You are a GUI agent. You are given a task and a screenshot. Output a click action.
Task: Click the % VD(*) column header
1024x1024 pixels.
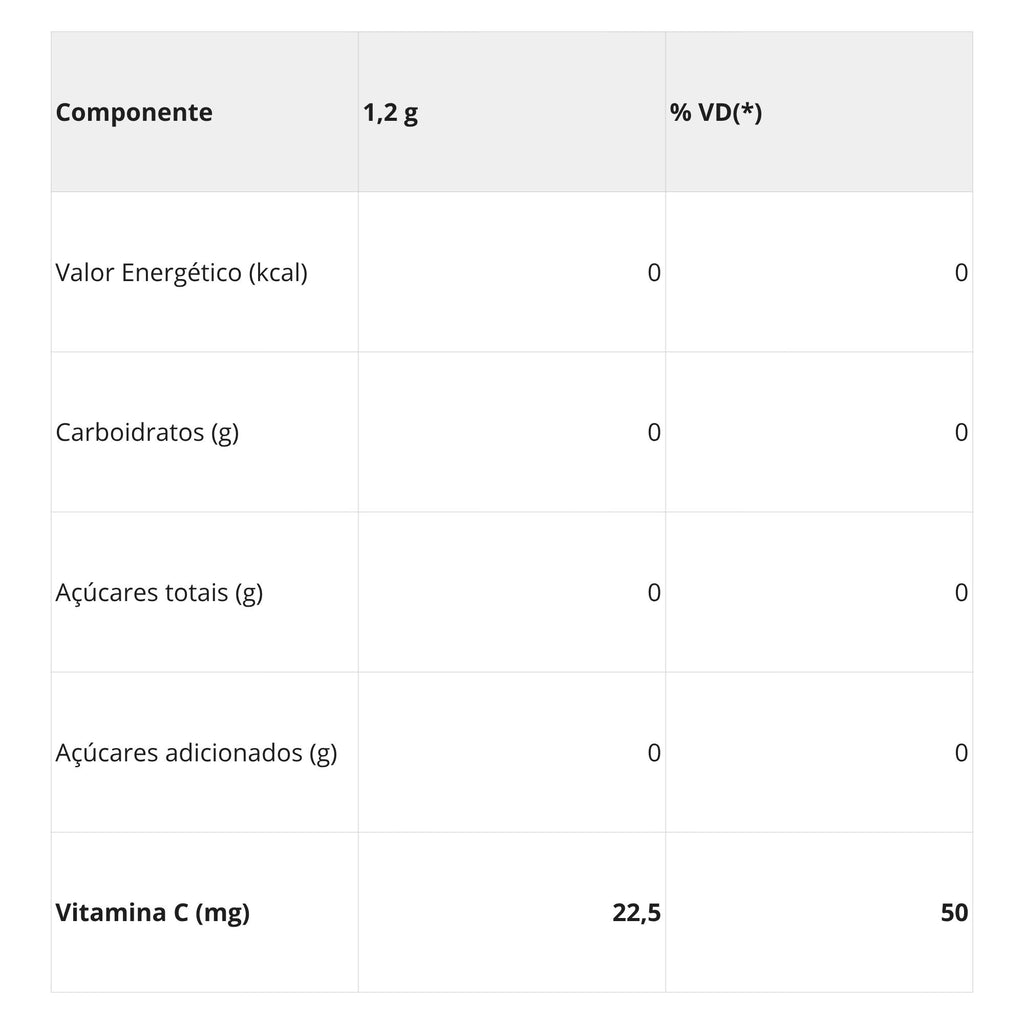(x=716, y=112)
